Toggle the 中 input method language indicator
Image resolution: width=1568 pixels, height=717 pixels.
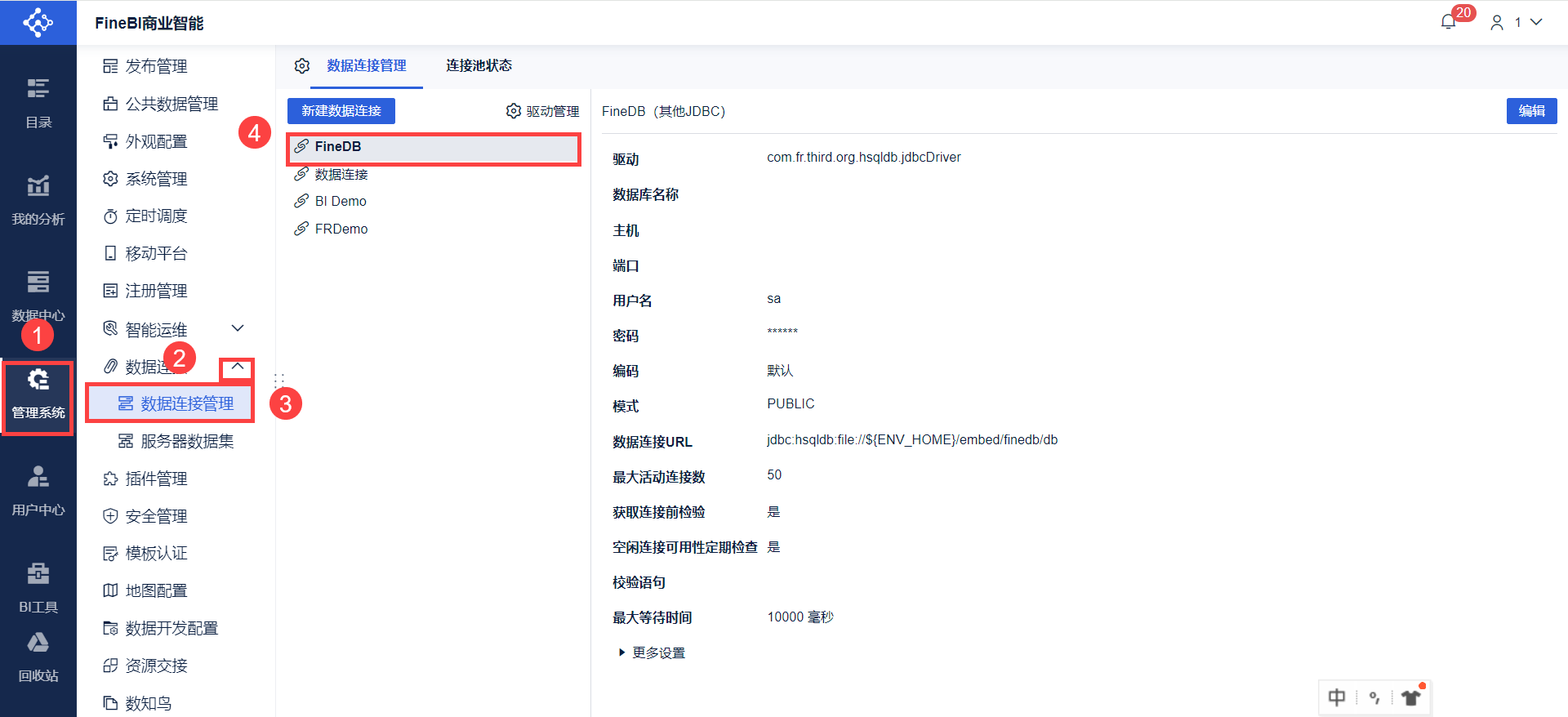(x=1337, y=697)
